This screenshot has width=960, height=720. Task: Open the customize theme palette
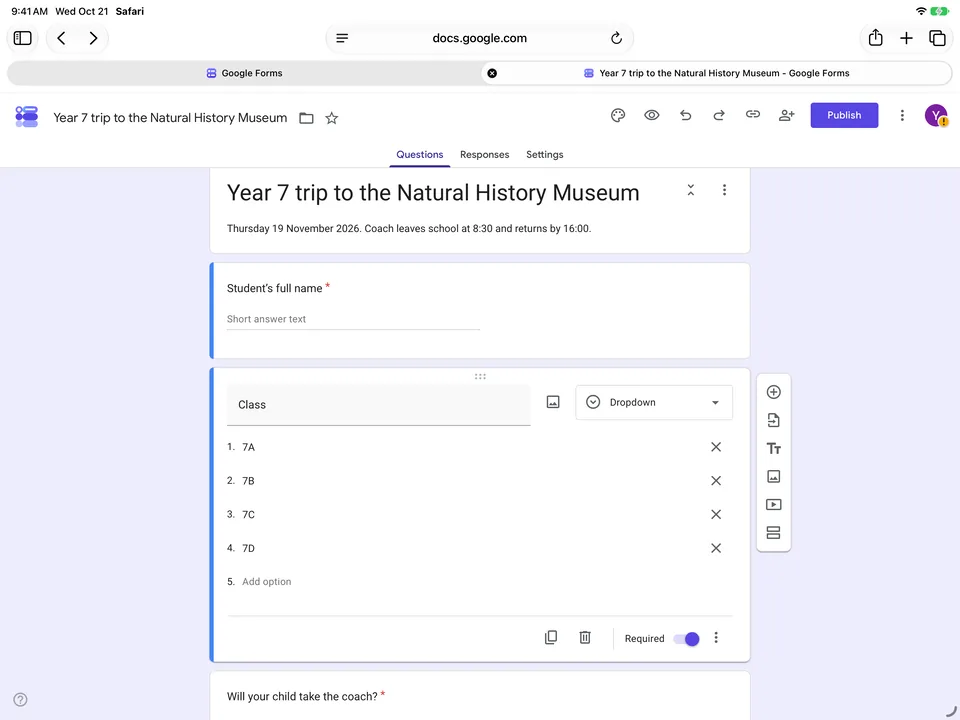(x=618, y=115)
